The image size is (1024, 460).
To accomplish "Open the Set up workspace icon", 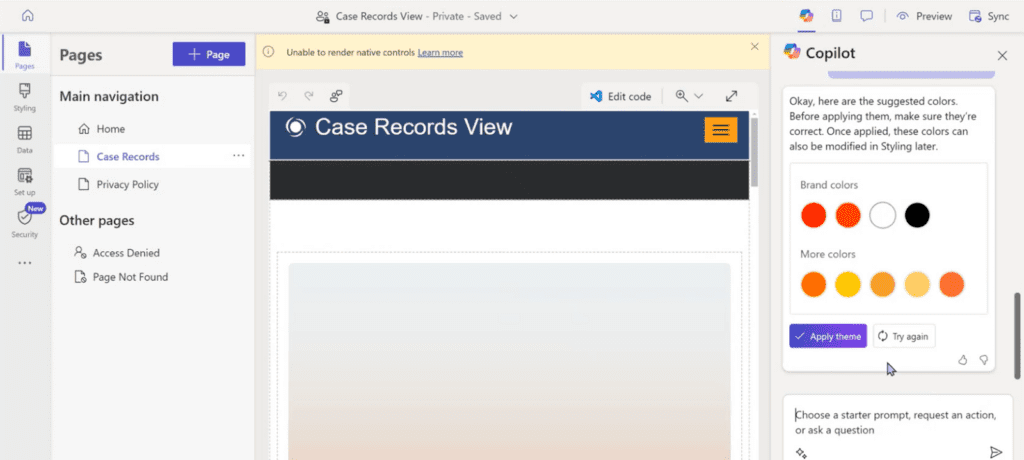I will point(25,181).
